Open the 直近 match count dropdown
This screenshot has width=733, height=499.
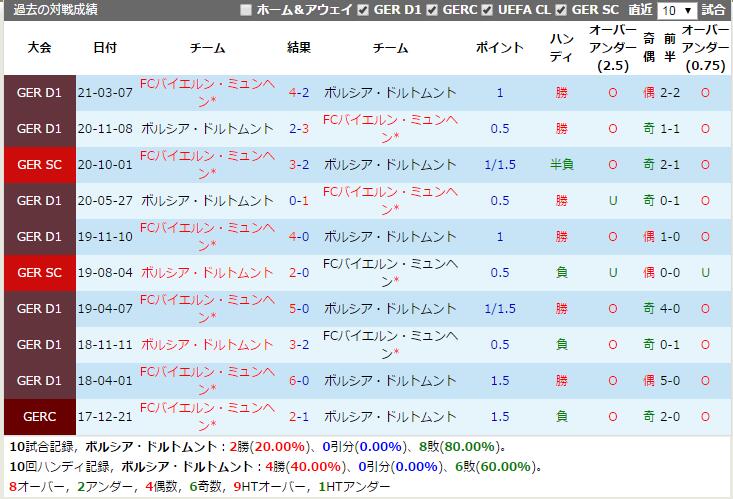tap(676, 10)
